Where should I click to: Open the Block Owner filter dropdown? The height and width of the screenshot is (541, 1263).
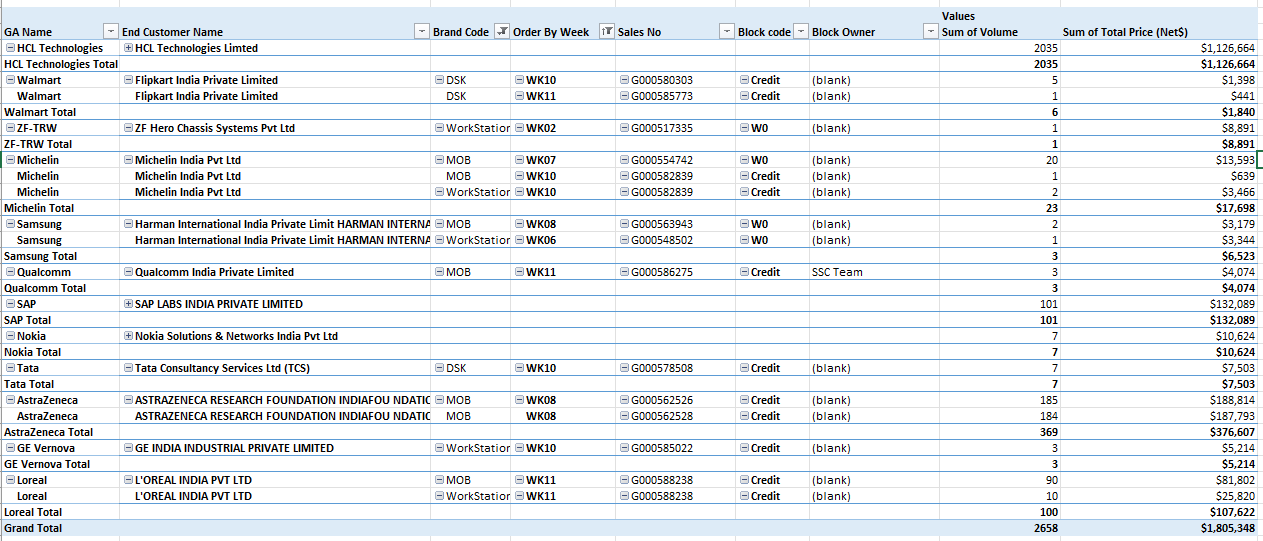[x=931, y=32]
